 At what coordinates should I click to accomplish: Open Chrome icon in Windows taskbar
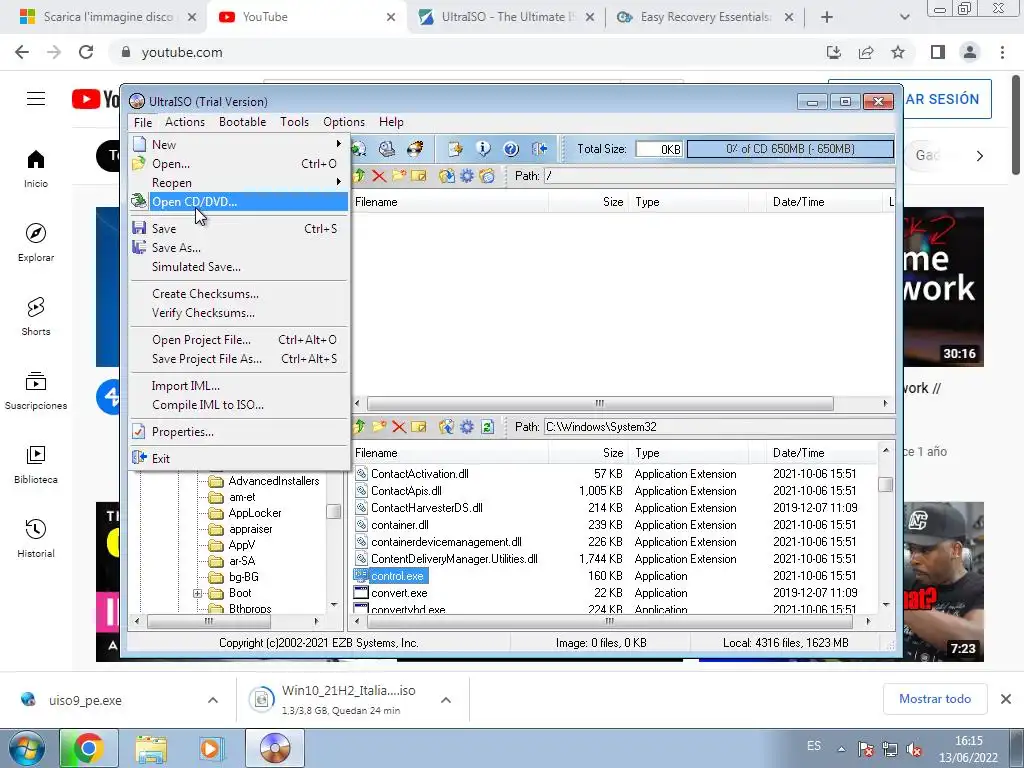pos(89,748)
